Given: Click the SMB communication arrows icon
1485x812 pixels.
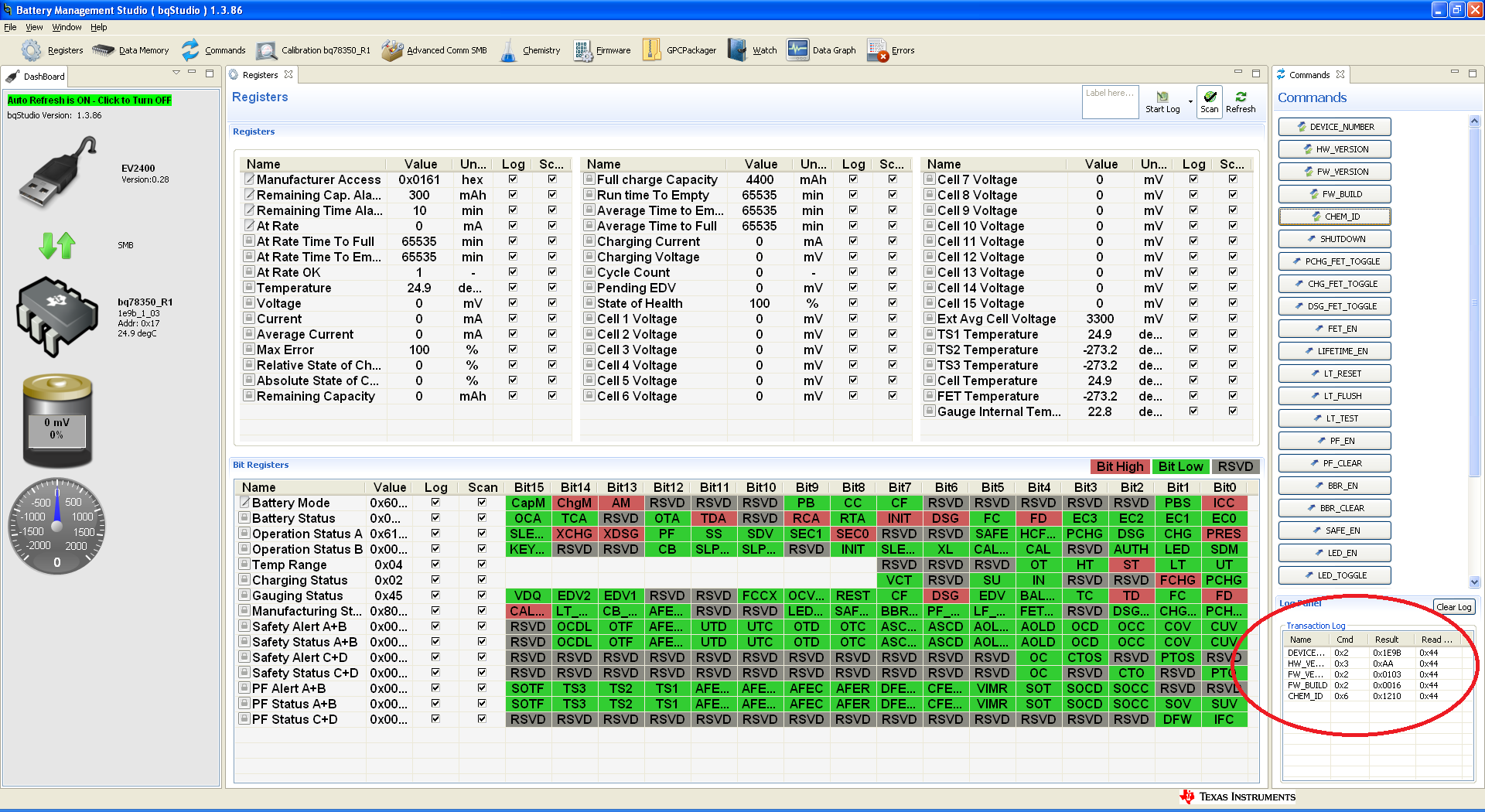Looking at the screenshot, I should coord(56,245).
